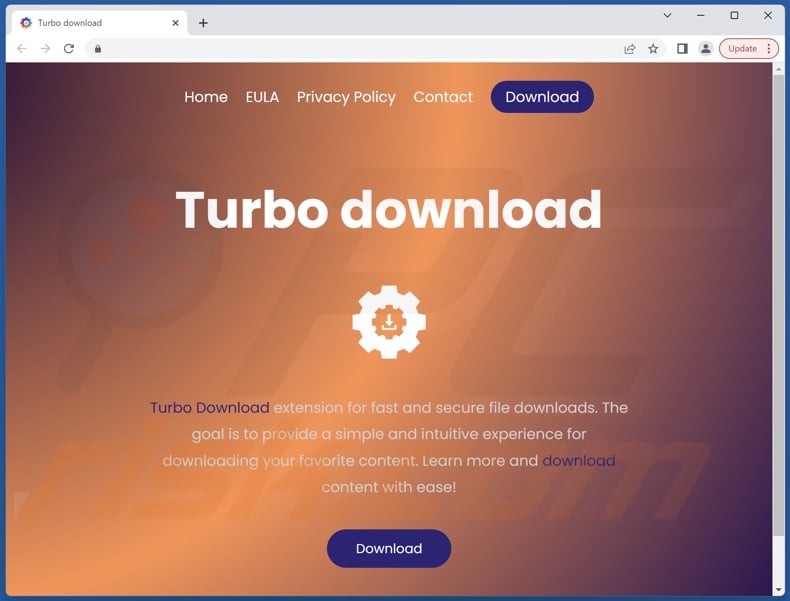Open the EULA page link
The image size is (790, 601).
coord(262,97)
